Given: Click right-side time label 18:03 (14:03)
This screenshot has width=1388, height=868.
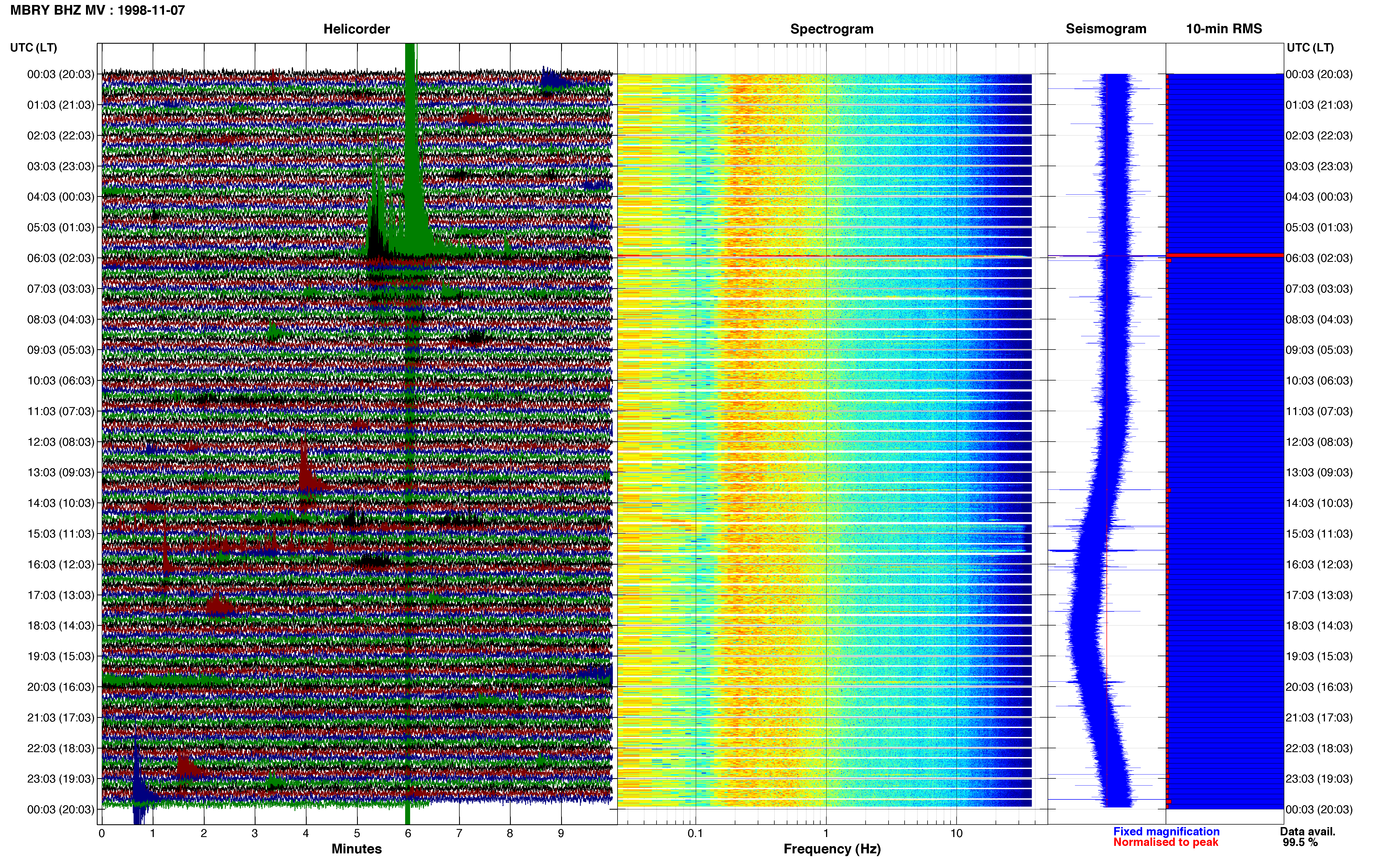Looking at the screenshot, I should 1319,626.
